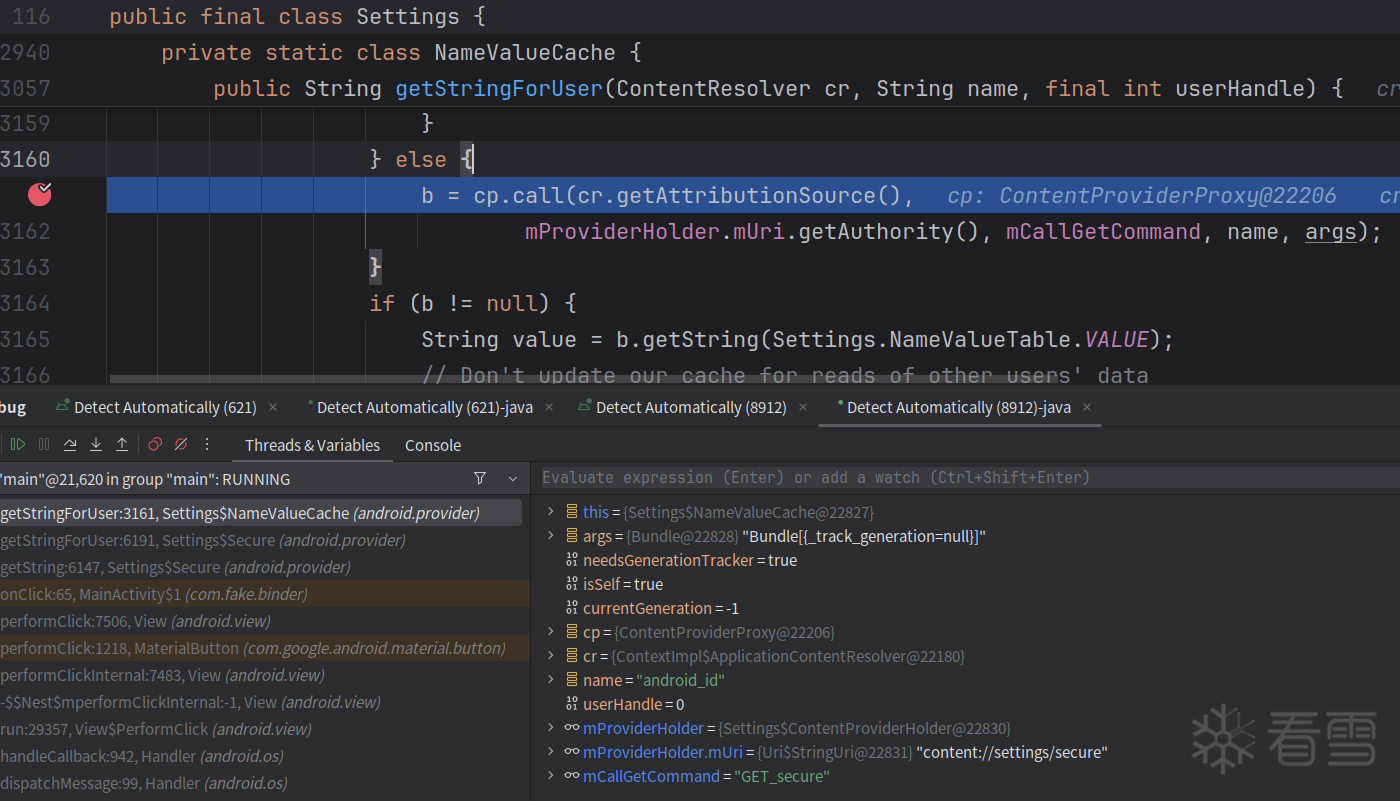The height and width of the screenshot is (801, 1400).
Task: Expand the 'cr' ApplicationContentResolver variable
Action: coord(549,656)
